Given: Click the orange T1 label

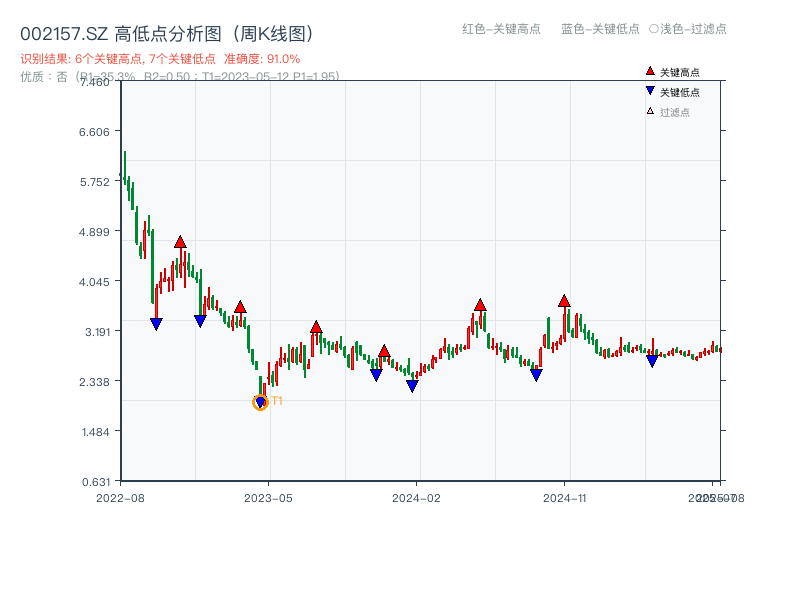Looking at the screenshot, I should tap(277, 401).
